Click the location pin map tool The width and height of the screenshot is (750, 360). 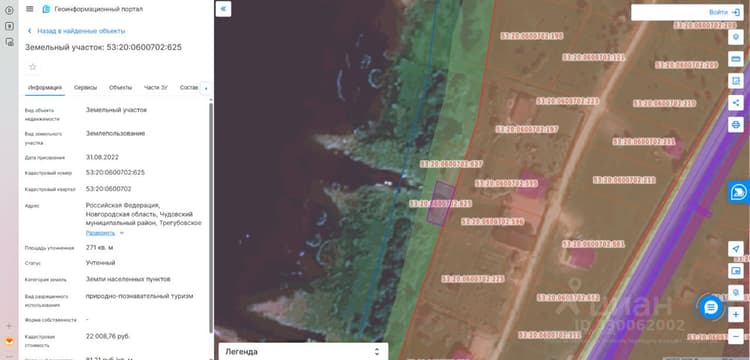coord(736,37)
